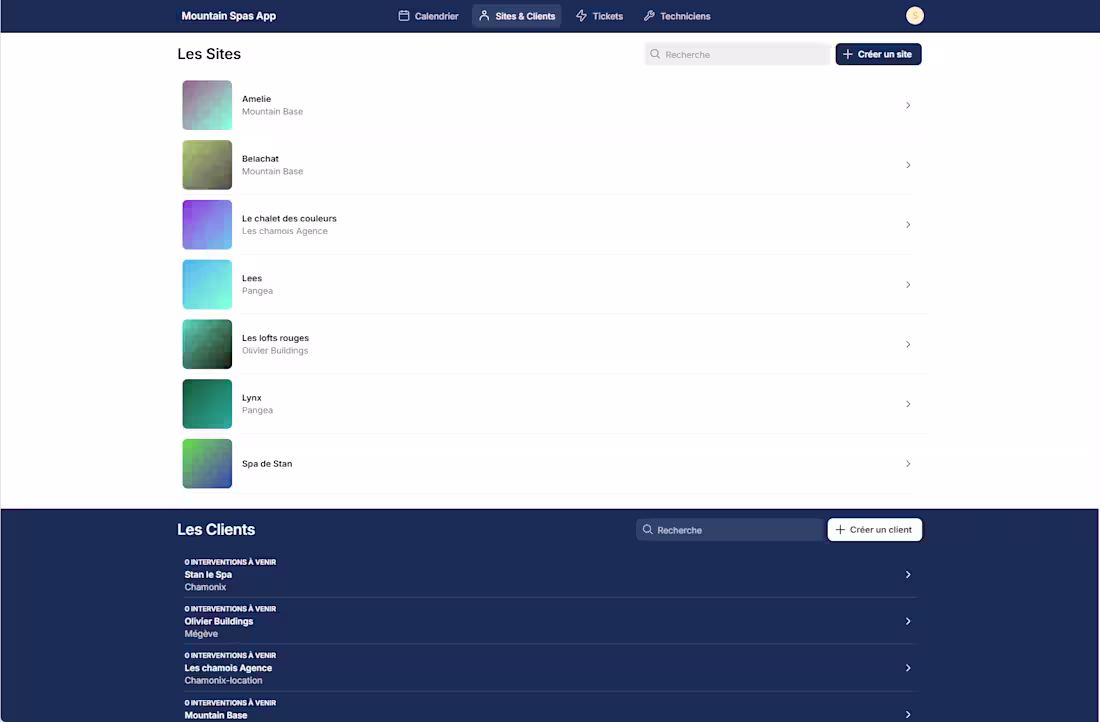Screen dimensions: 1100x722
Task: Click the Créer un site button
Action: tap(878, 54)
